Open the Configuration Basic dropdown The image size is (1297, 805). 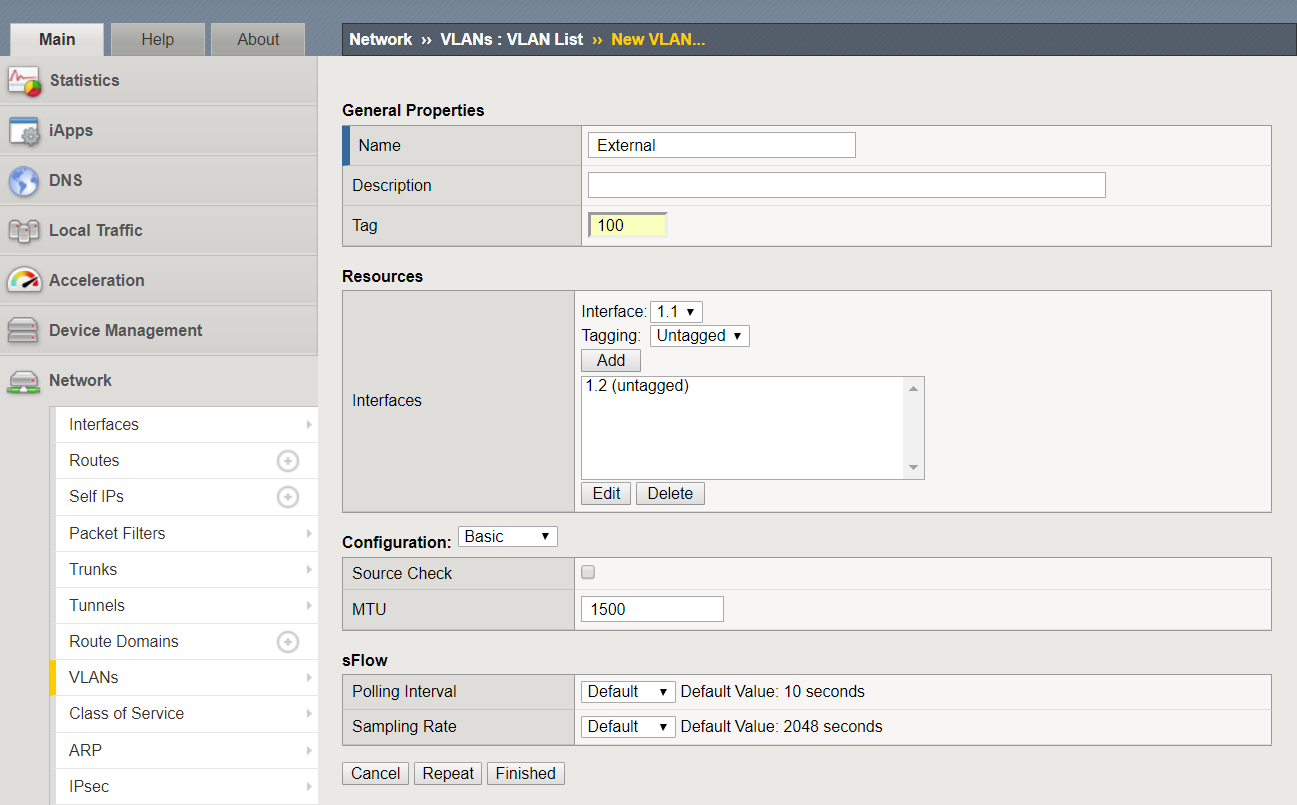(507, 537)
